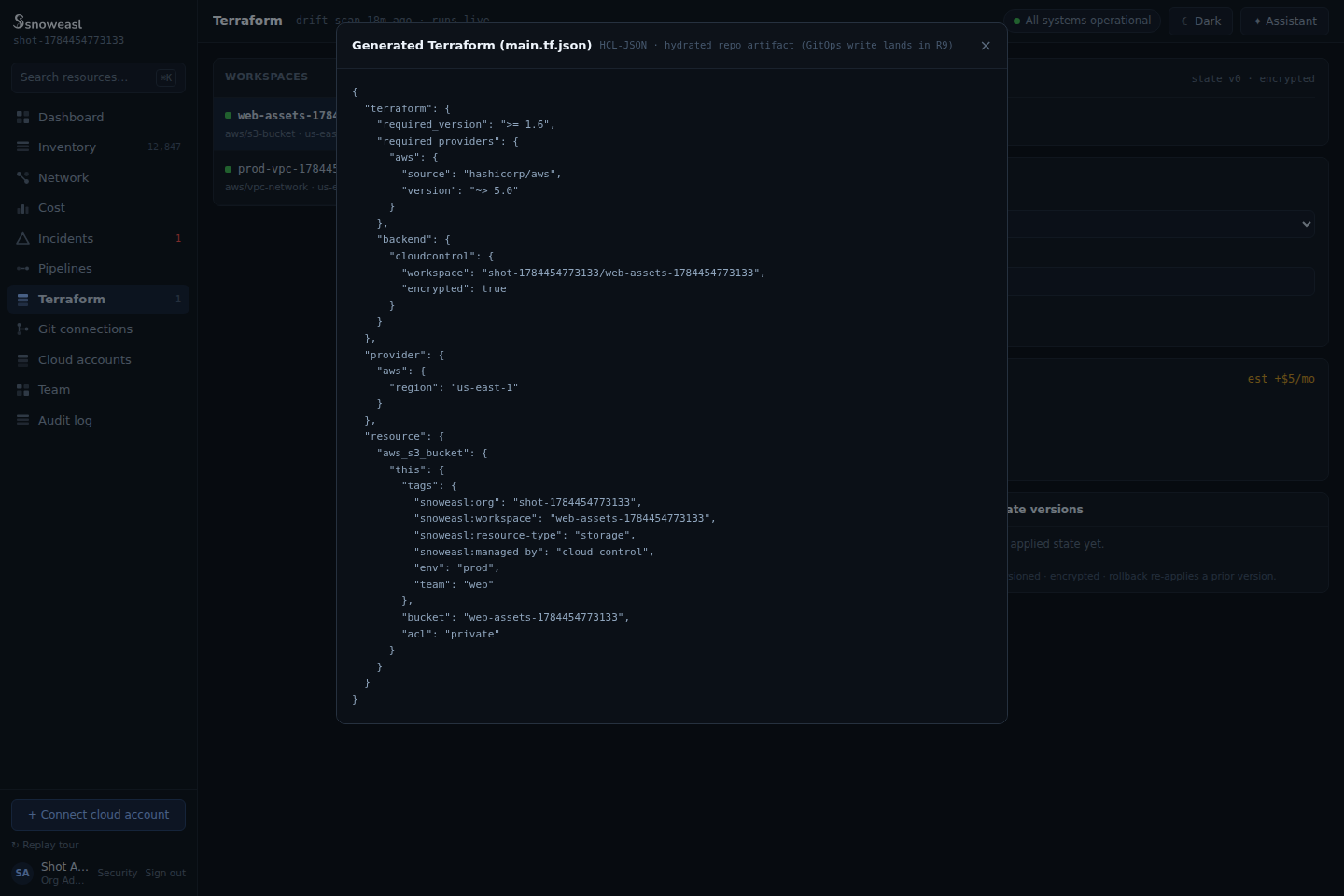Open Cloud accounts page

(x=98, y=360)
